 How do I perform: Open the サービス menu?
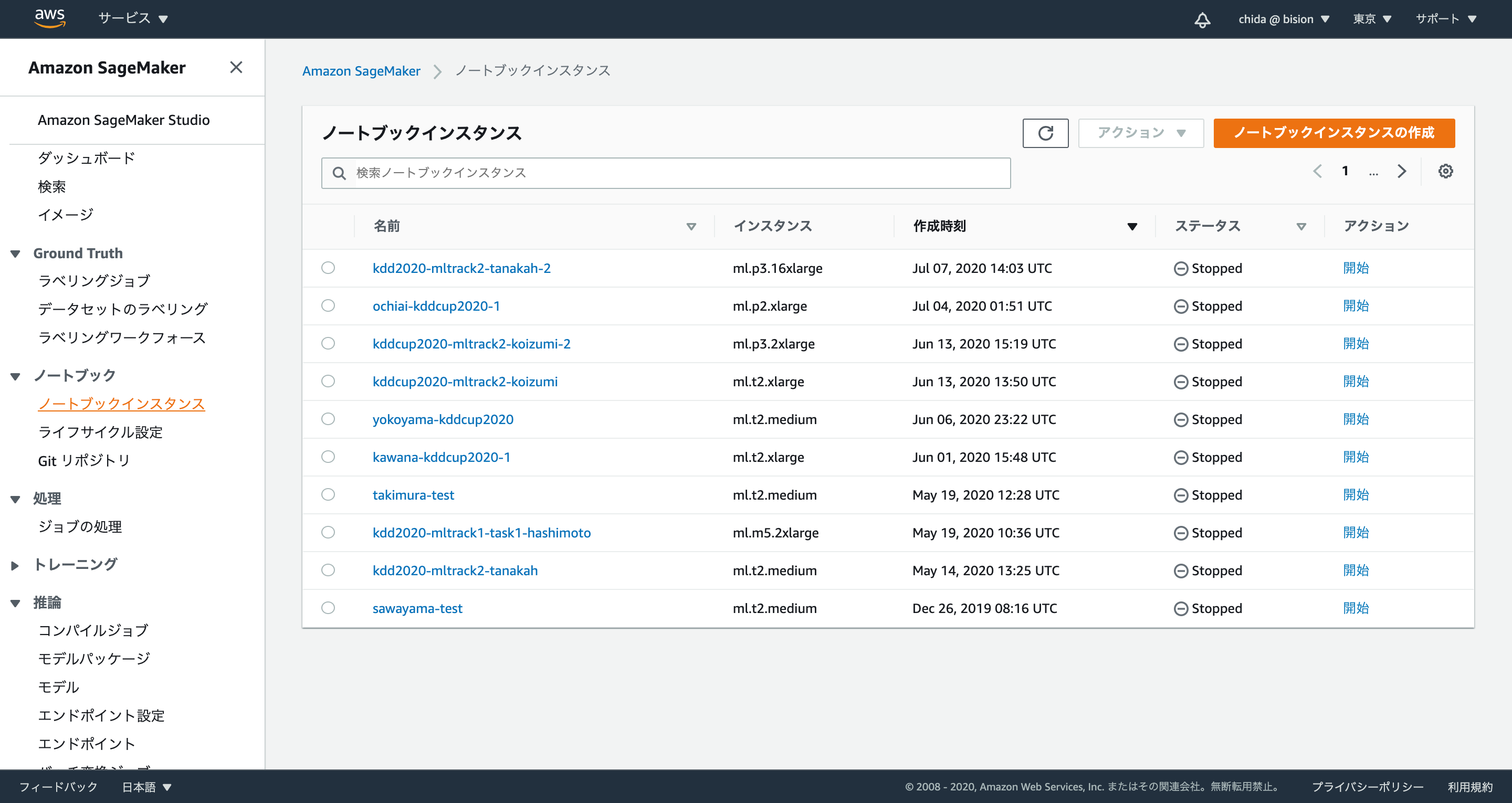(x=133, y=19)
